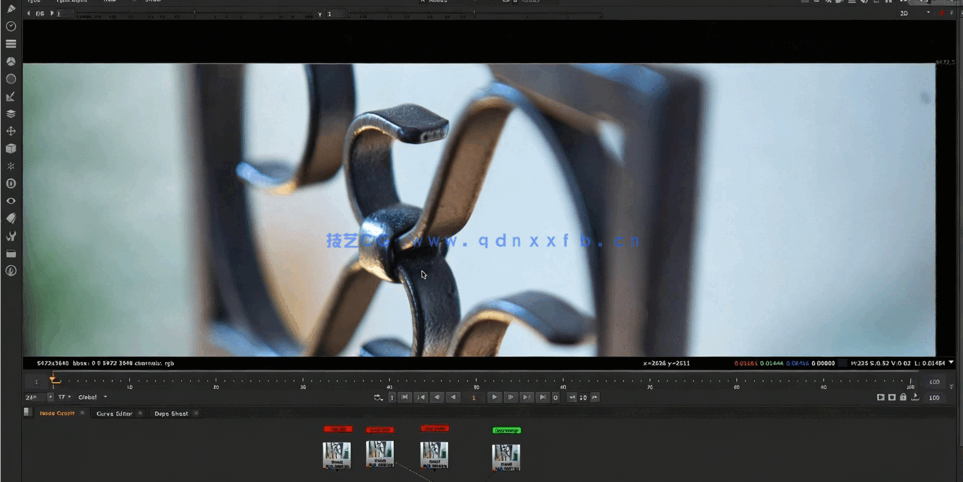Open the Keyer nodes menu (diagonal arrow icon)
The height and width of the screenshot is (482, 963).
[x=11, y=97]
